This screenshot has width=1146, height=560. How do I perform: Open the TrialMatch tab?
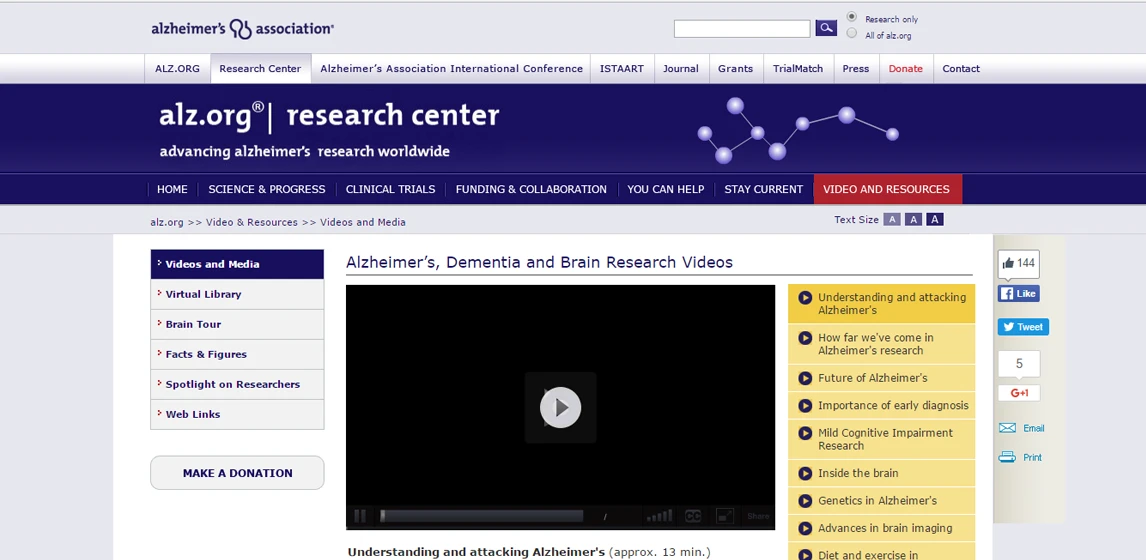[798, 69]
